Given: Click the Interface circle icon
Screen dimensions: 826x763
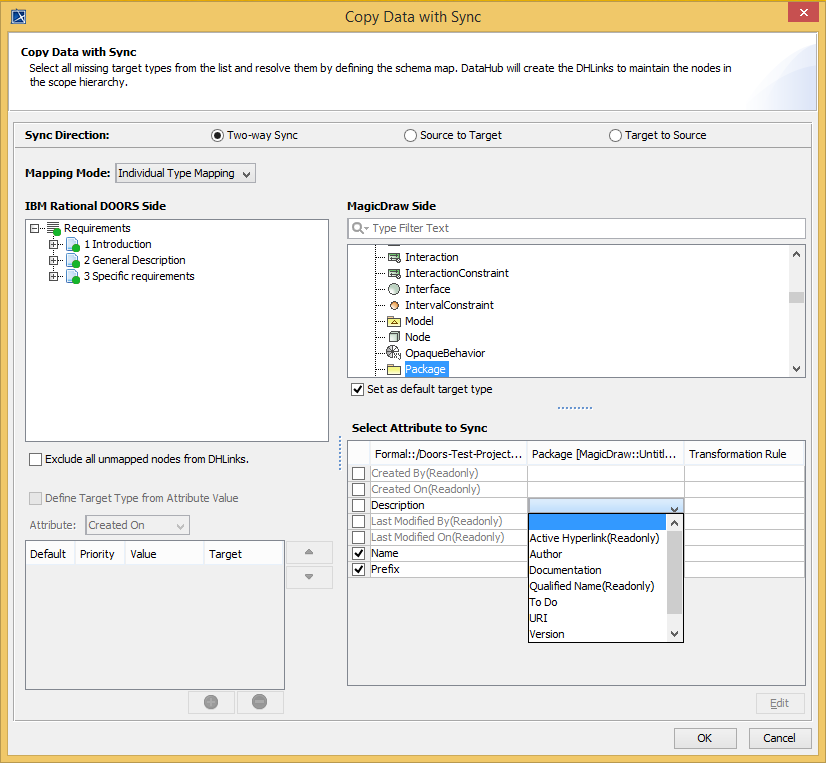Looking at the screenshot, I should [x=394, y=289].
